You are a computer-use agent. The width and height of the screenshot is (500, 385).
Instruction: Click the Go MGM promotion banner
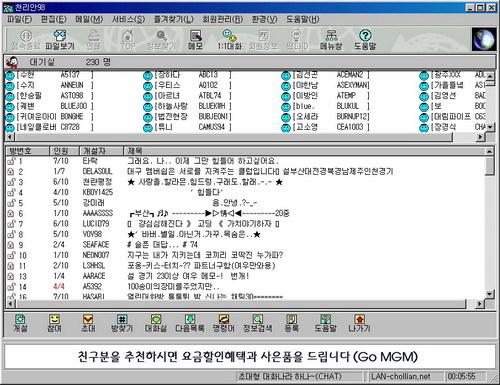pos(249,357)
